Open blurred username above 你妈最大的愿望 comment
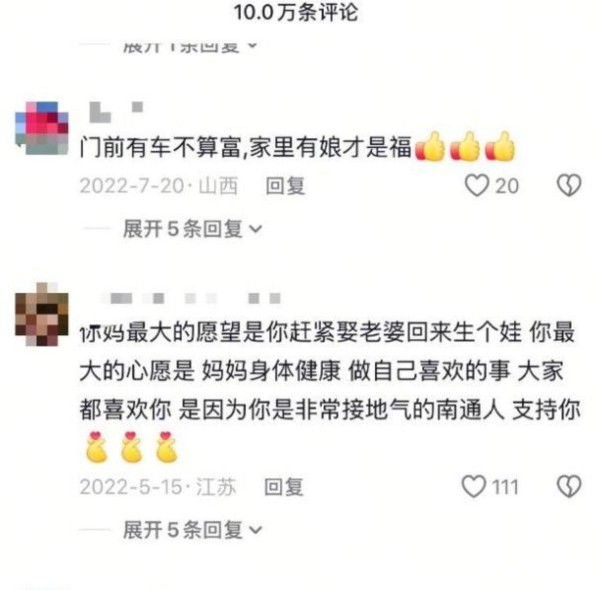The height and width of the screenshot is (590, 600). [x=191, y=298]
